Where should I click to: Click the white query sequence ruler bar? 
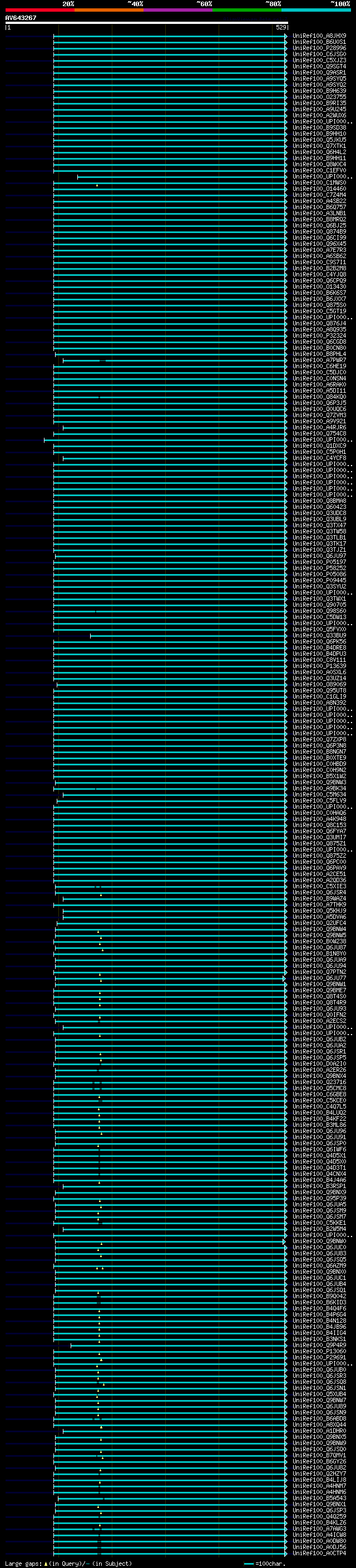tap(146, 22)
